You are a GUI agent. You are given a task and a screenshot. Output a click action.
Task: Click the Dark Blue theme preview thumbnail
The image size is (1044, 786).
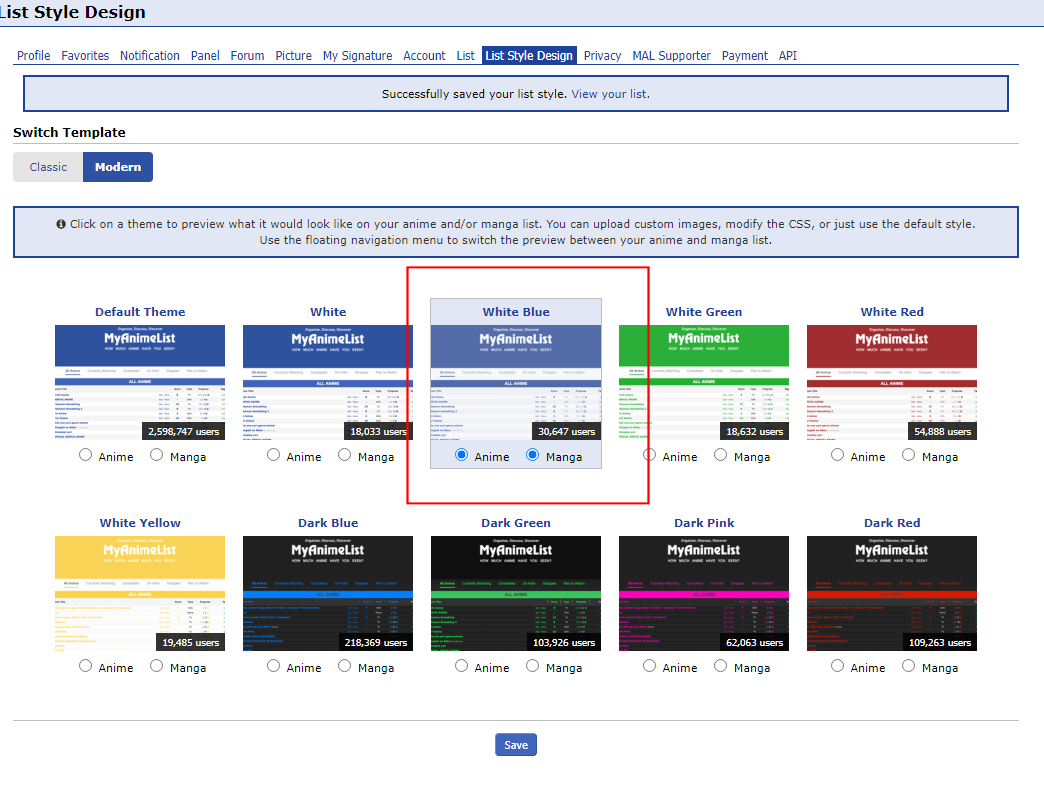328,592
